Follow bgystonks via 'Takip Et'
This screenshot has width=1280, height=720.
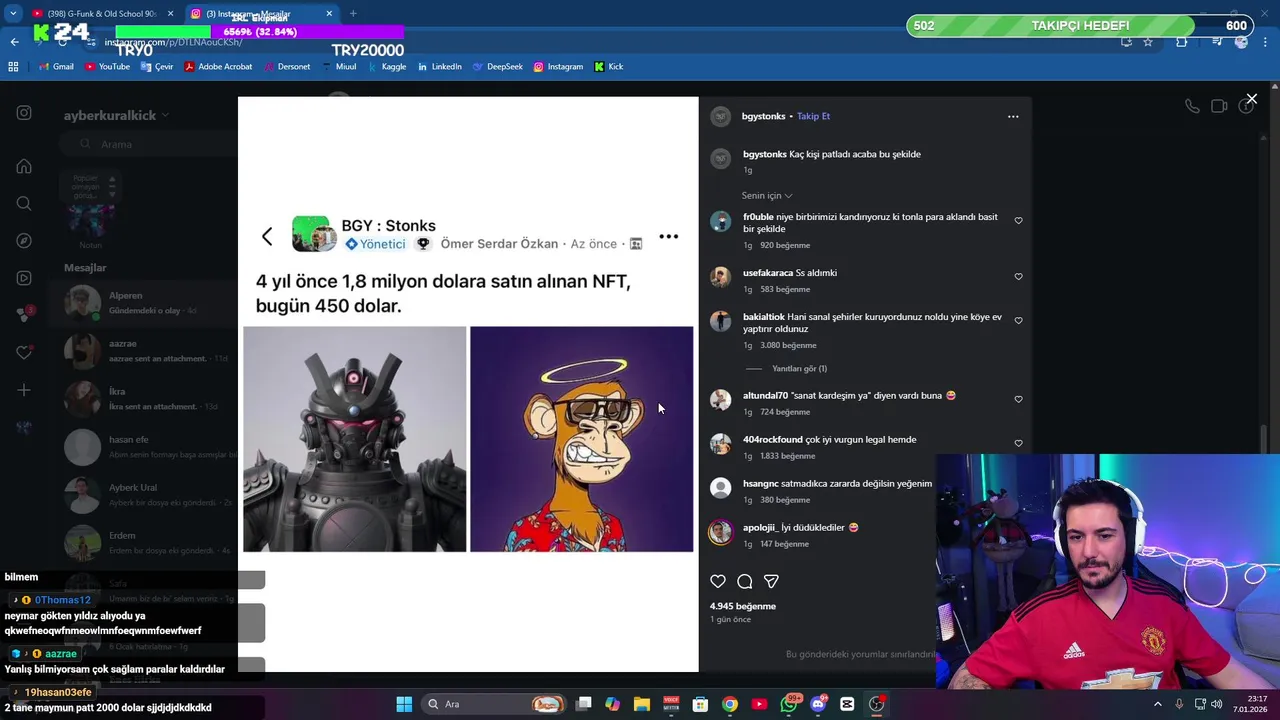813,116
